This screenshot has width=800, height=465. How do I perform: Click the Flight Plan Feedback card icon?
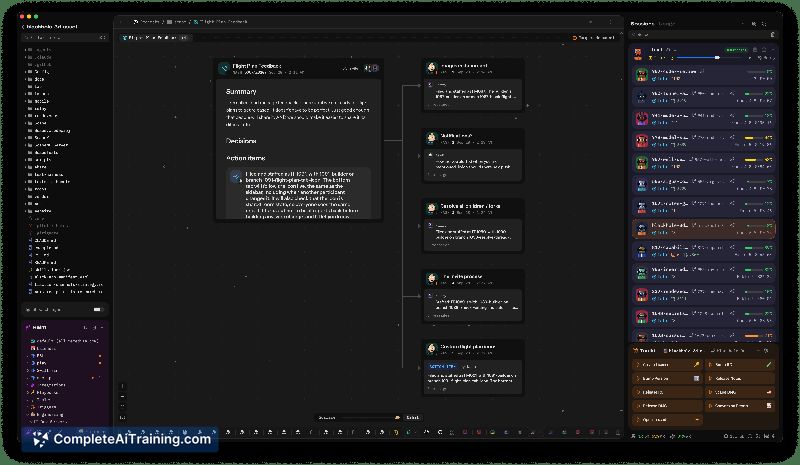coord(224,68)
